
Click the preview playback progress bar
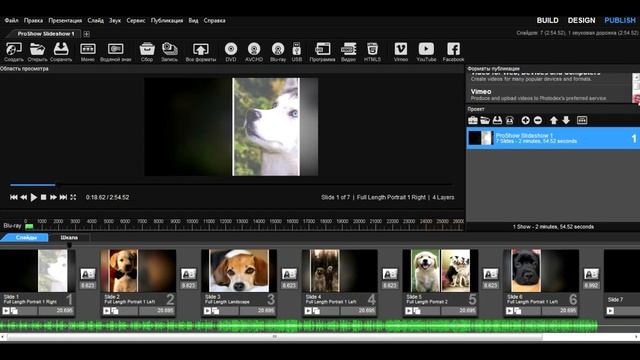click(231, 185)
